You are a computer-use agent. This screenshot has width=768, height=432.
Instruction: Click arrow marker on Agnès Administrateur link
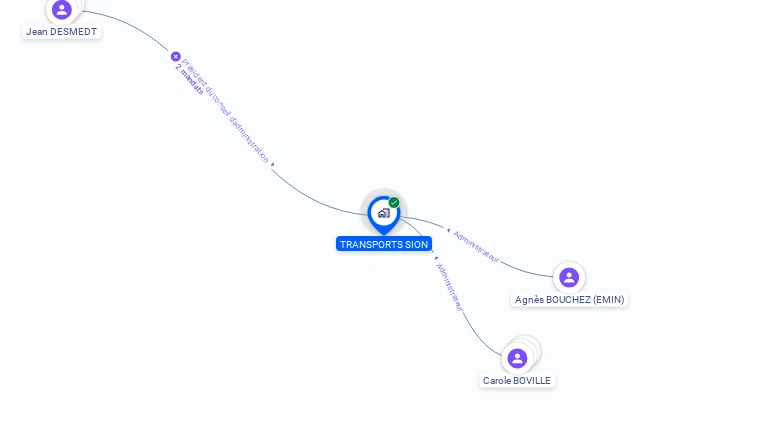[448, 230]
